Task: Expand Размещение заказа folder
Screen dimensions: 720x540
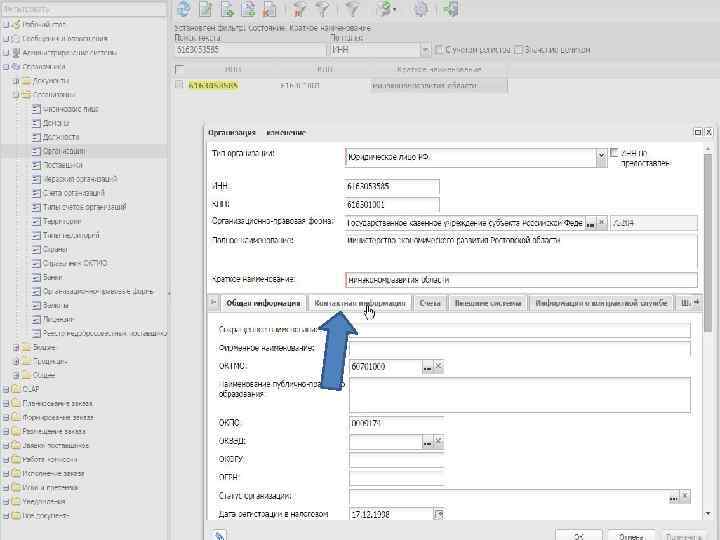Action: (x=6, y=432)
